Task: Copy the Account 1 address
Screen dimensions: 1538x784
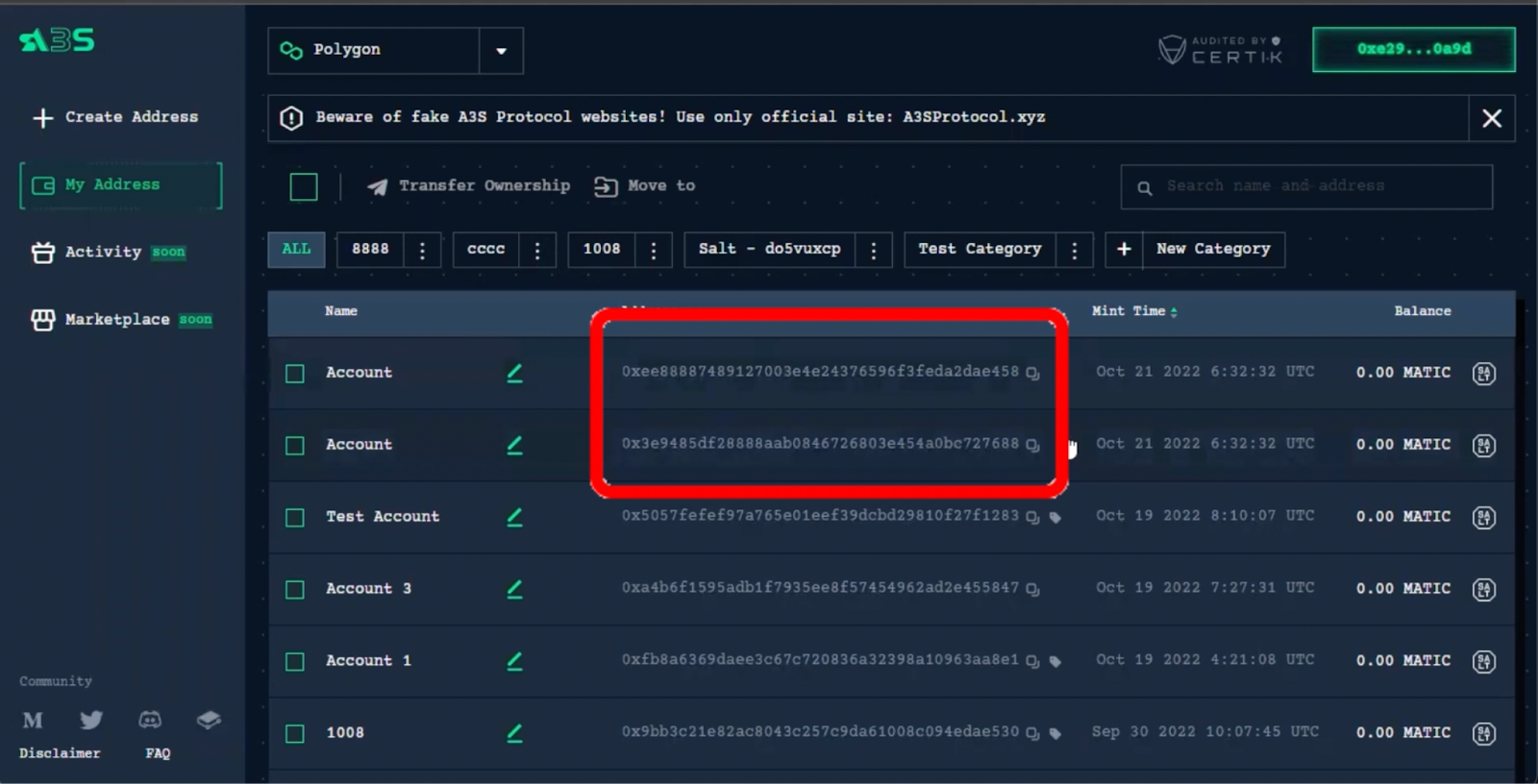Action: click(1032, 661)
